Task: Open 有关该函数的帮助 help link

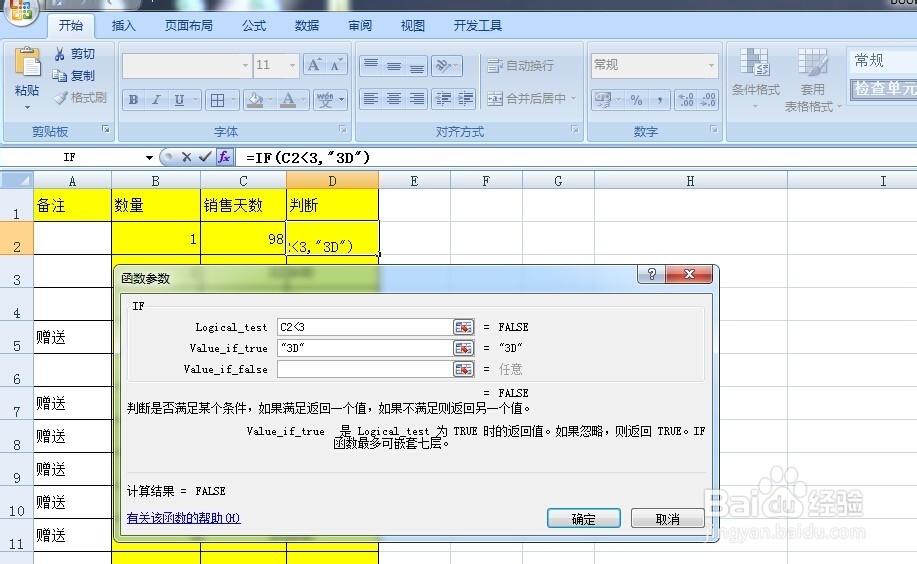Action: (184, 518)
